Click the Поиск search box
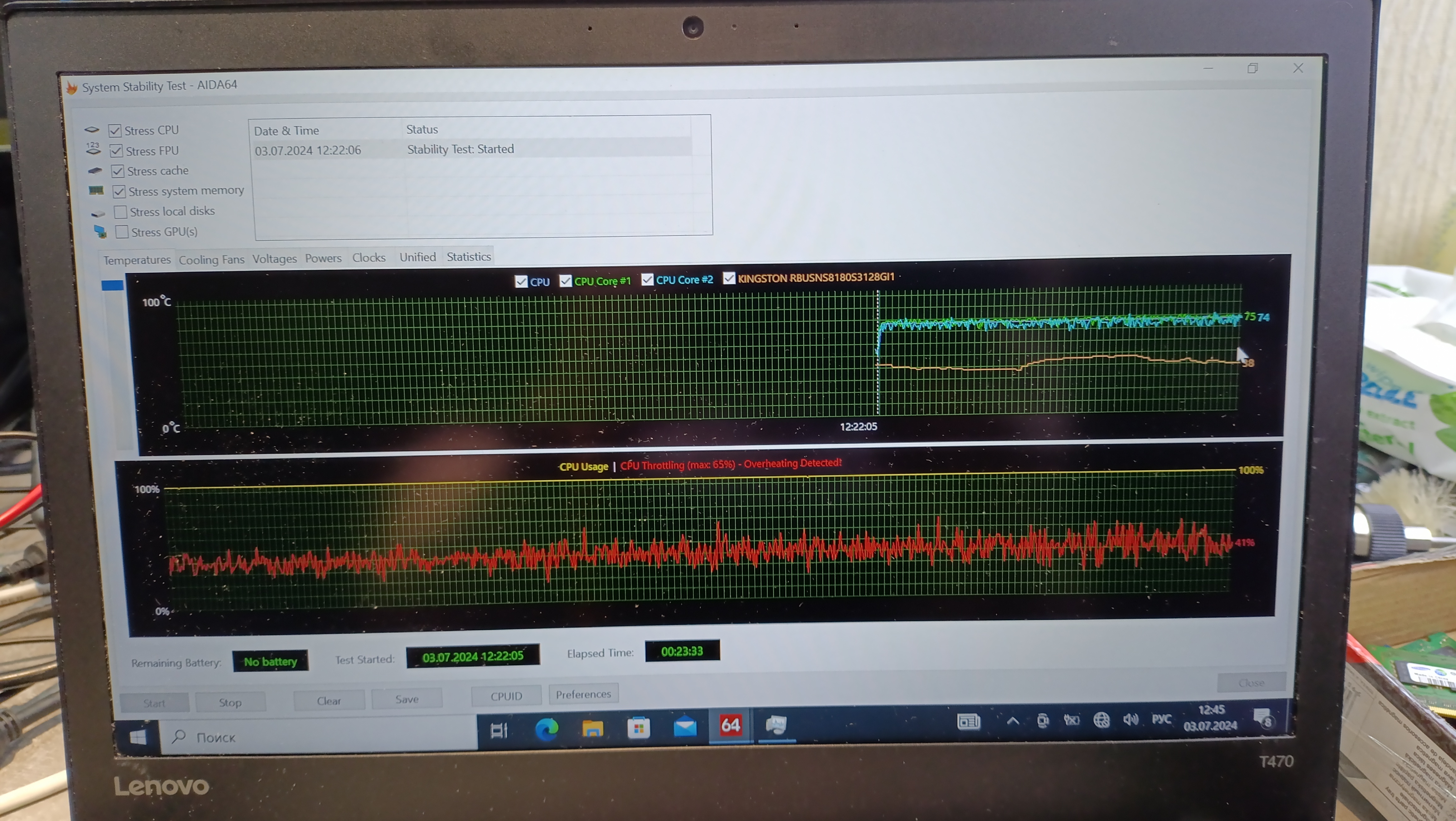This screenshot has width=1456, height=821. pos(319,734)
